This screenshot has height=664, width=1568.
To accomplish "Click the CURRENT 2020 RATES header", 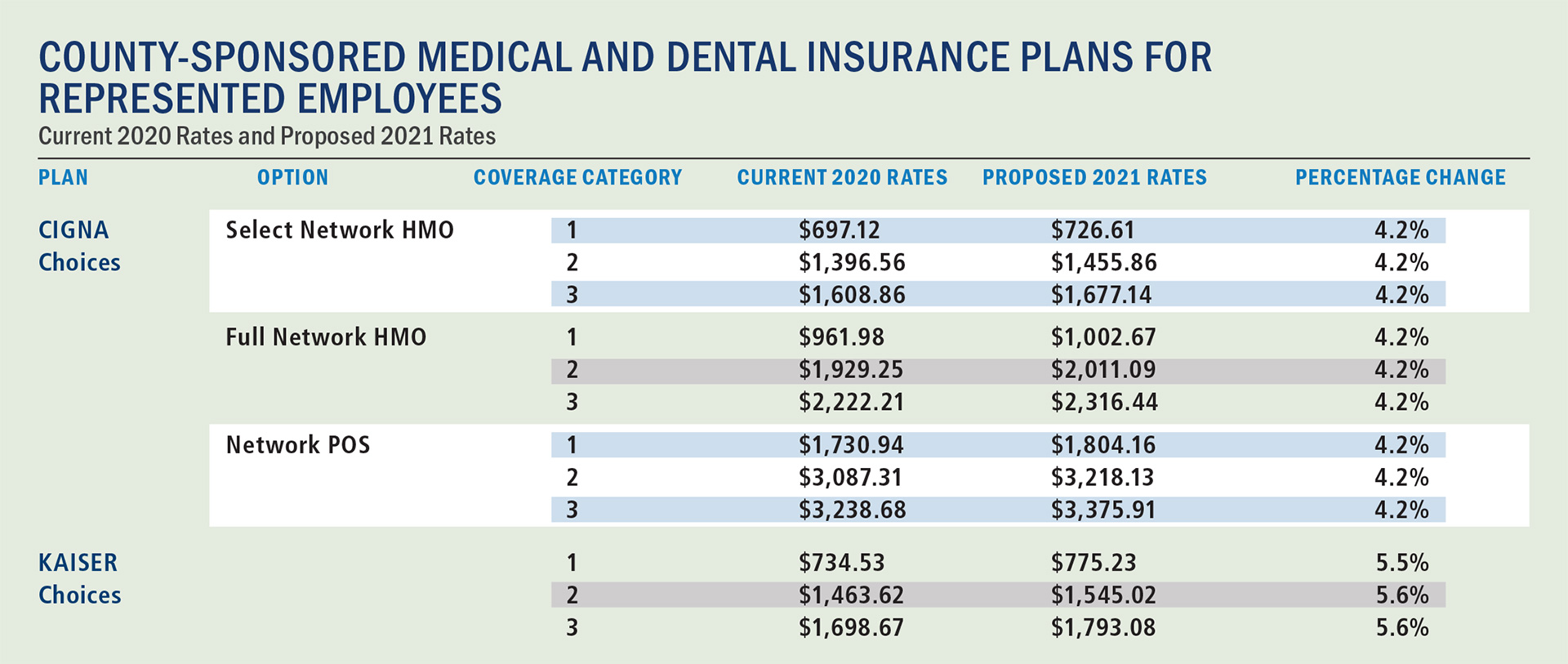I will (842, 177).
